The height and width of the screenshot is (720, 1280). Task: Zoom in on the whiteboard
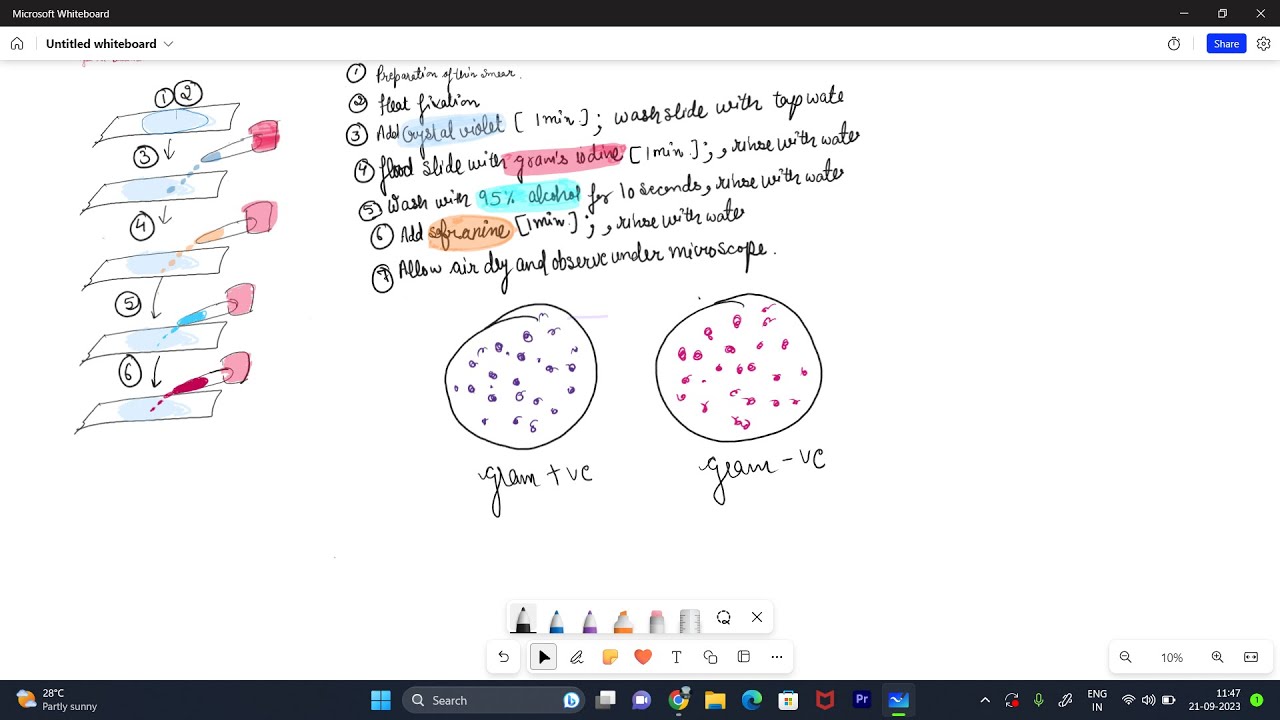point(1217,657)
